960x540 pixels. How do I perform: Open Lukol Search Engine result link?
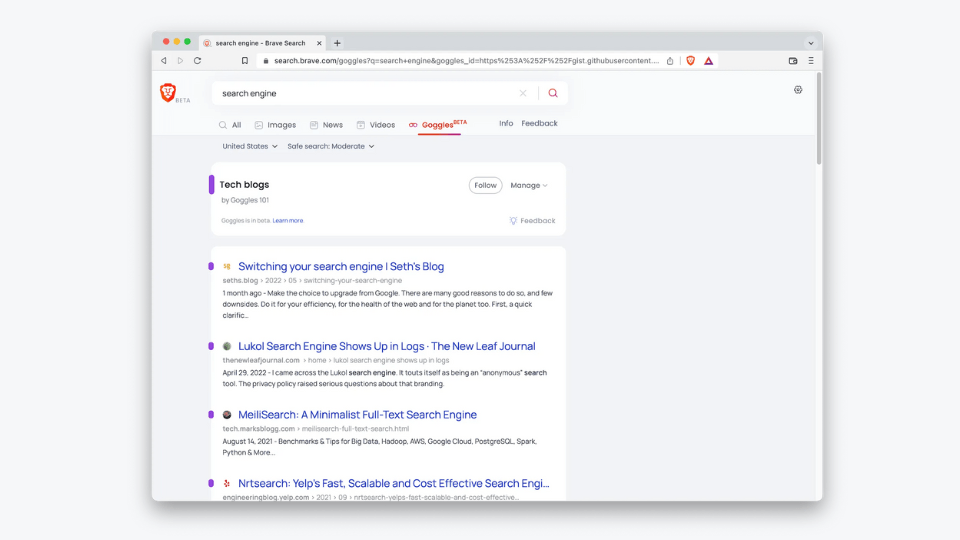[x=387, y=346]
